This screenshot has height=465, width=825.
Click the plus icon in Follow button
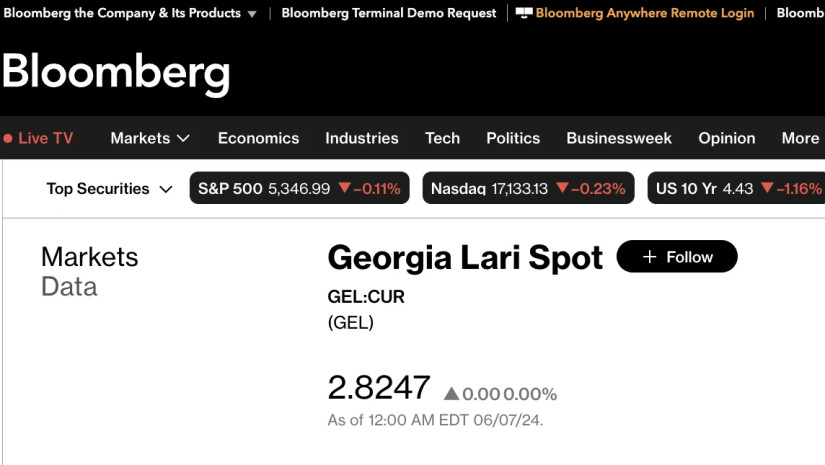(650, 257)
